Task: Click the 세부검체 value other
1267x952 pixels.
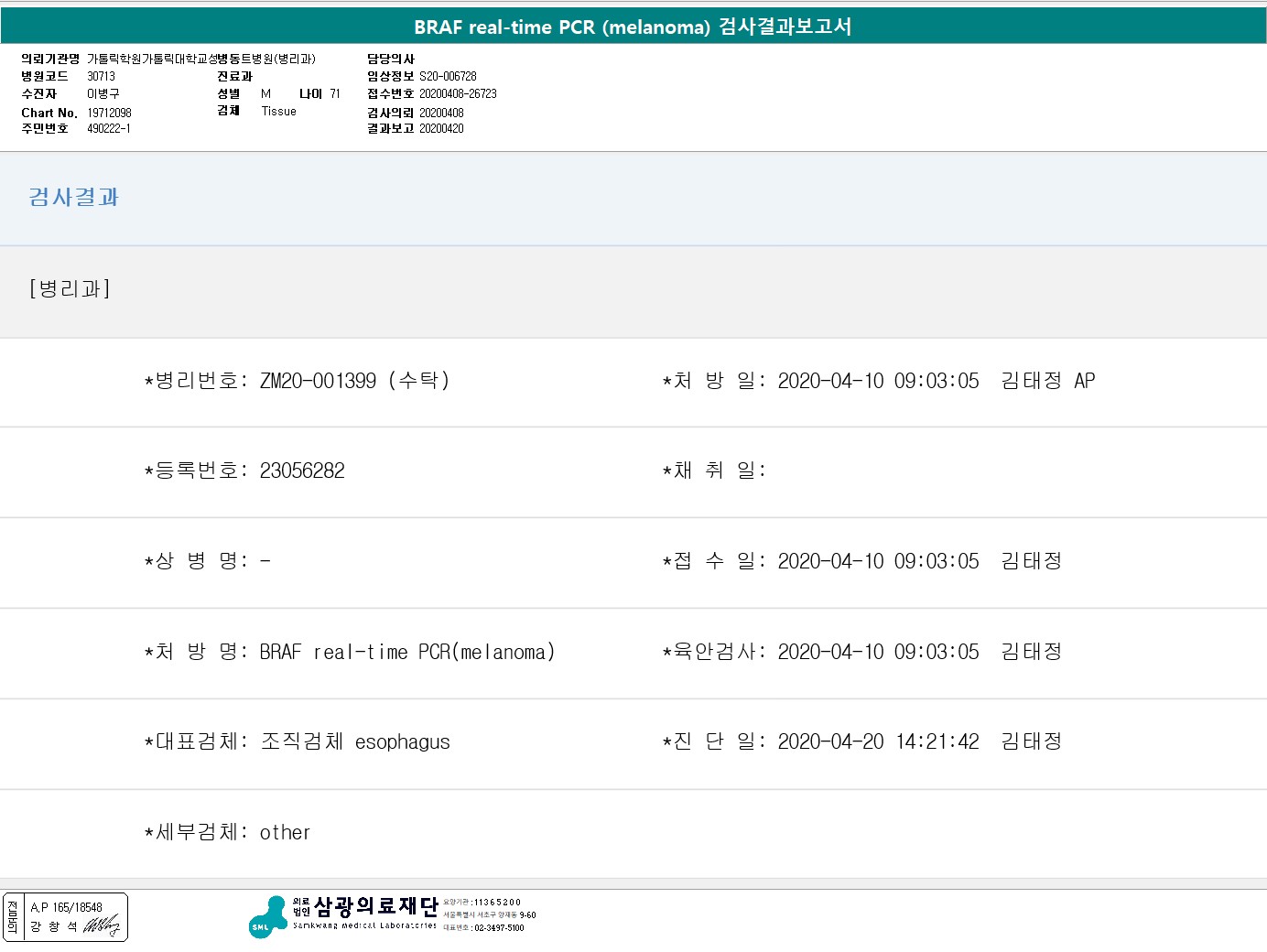Action: click(x=285, y=832)
